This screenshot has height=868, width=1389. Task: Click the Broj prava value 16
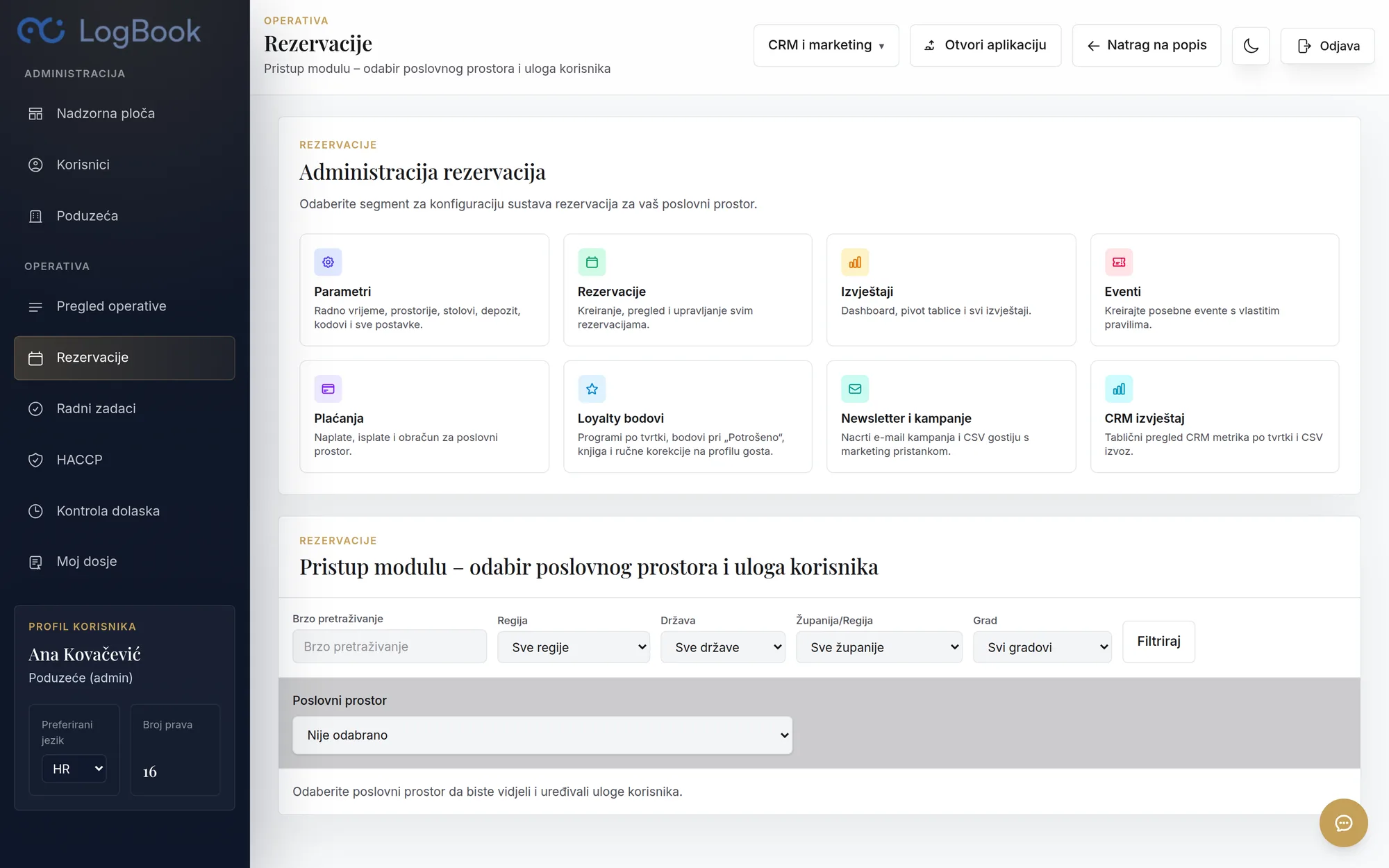pyautogui.click(x=149, y=771)
